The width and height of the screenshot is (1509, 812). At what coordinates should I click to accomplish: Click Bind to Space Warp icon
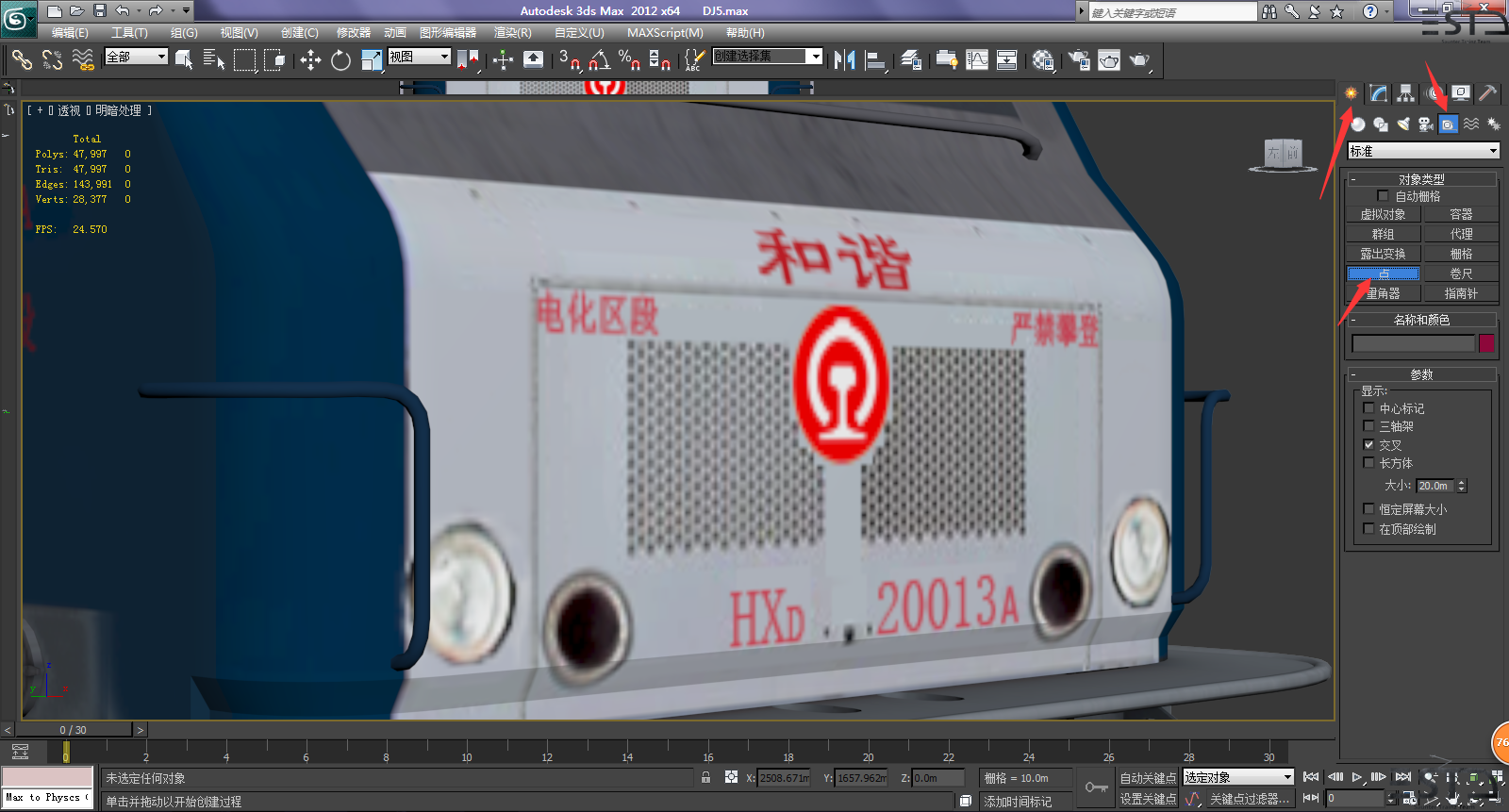pos(83,60)
